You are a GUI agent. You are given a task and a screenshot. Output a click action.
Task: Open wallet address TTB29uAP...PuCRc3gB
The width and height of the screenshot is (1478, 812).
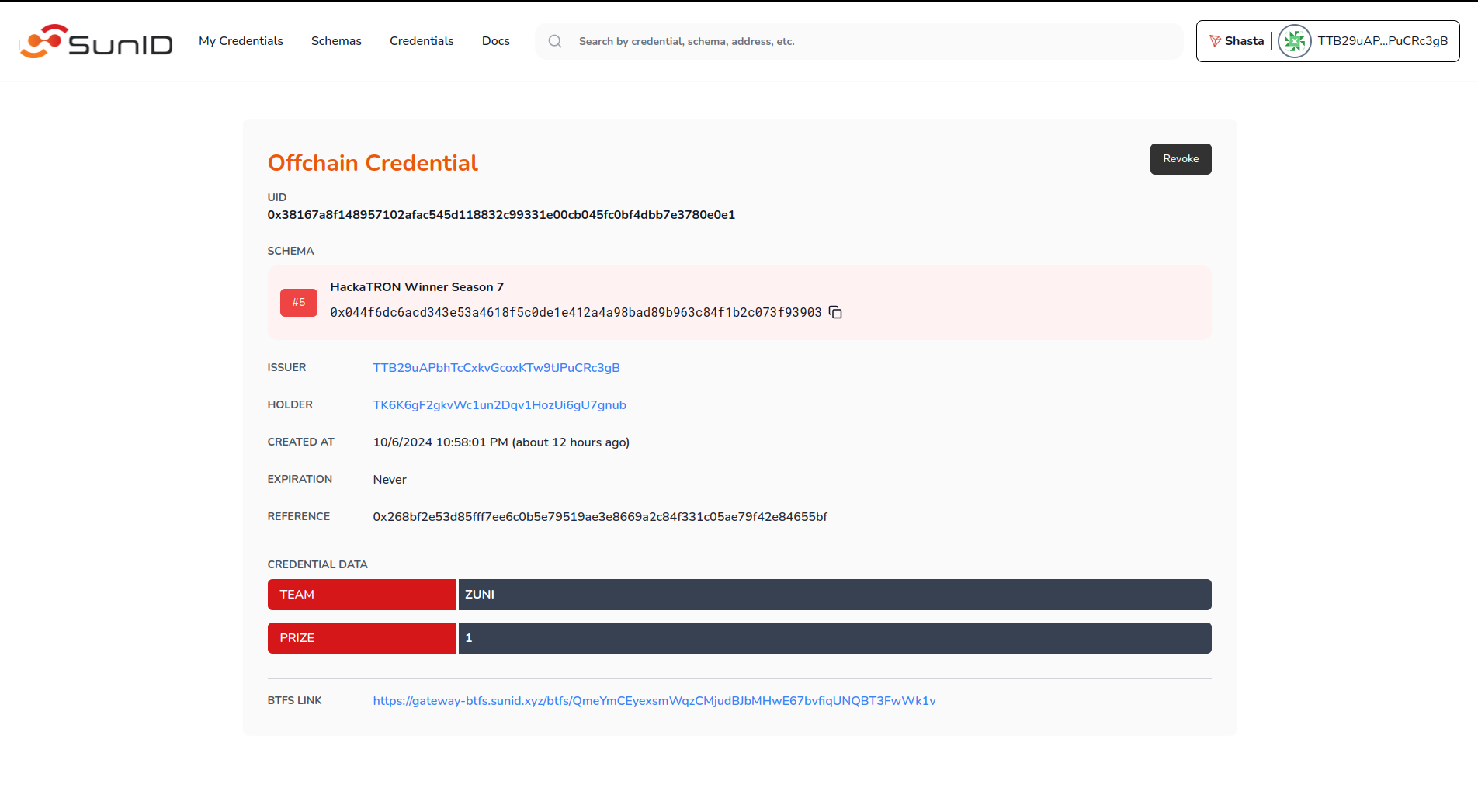tap(1383, 41)
